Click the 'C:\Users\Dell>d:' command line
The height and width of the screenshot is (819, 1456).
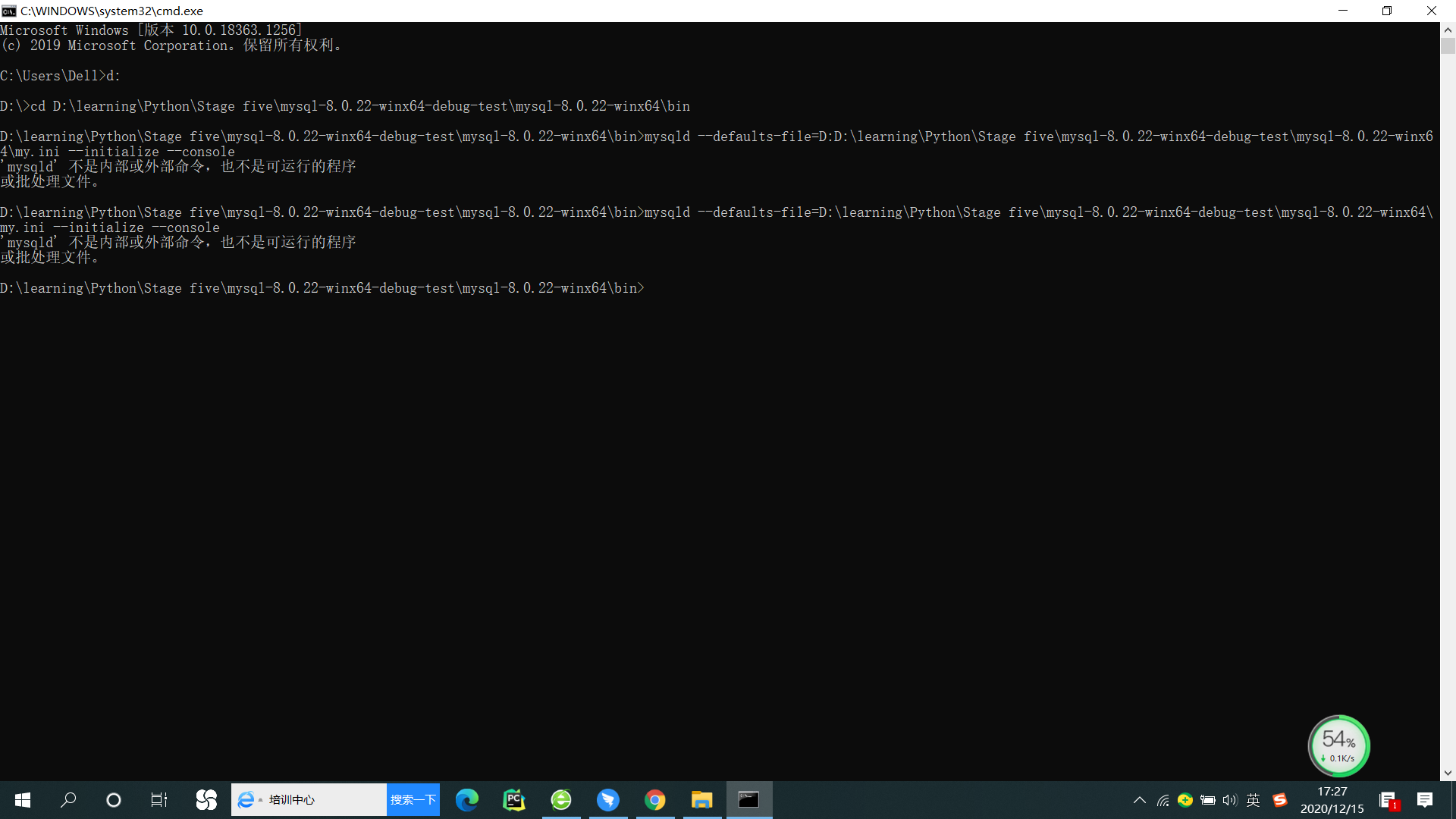(61, 76)
